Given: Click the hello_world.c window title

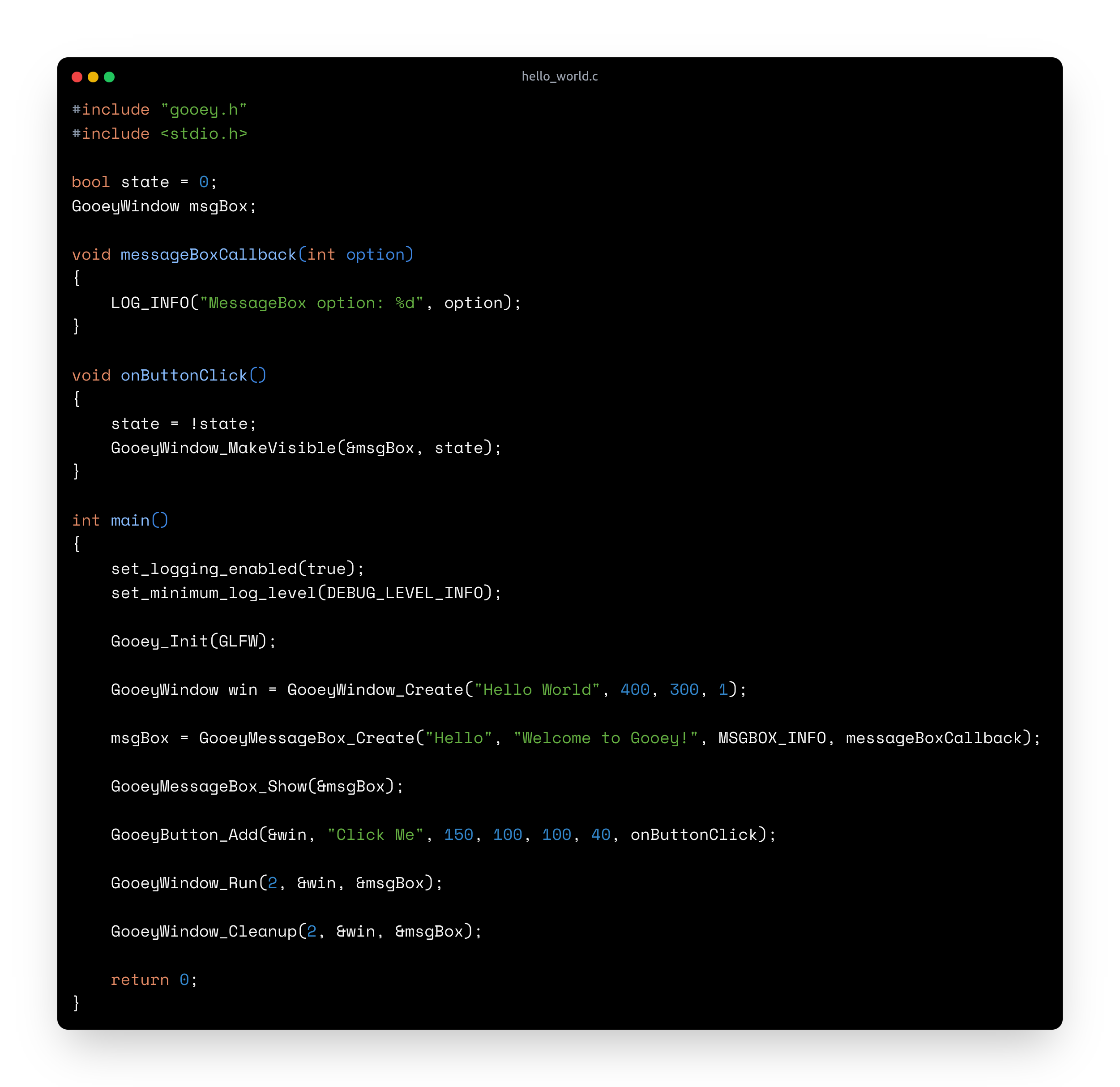Looking at the screenshot, I should tap(560, 76).
